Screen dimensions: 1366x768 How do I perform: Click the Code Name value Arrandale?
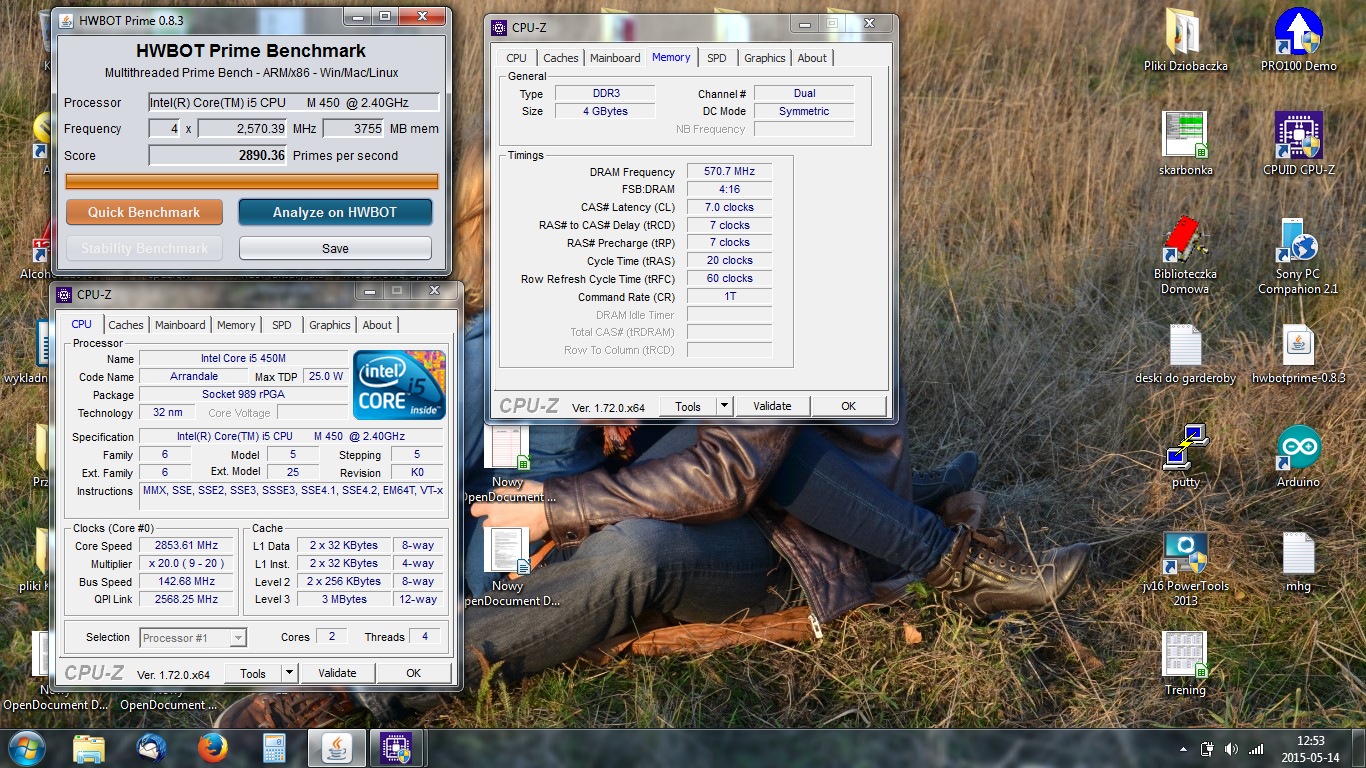point(195,376)
